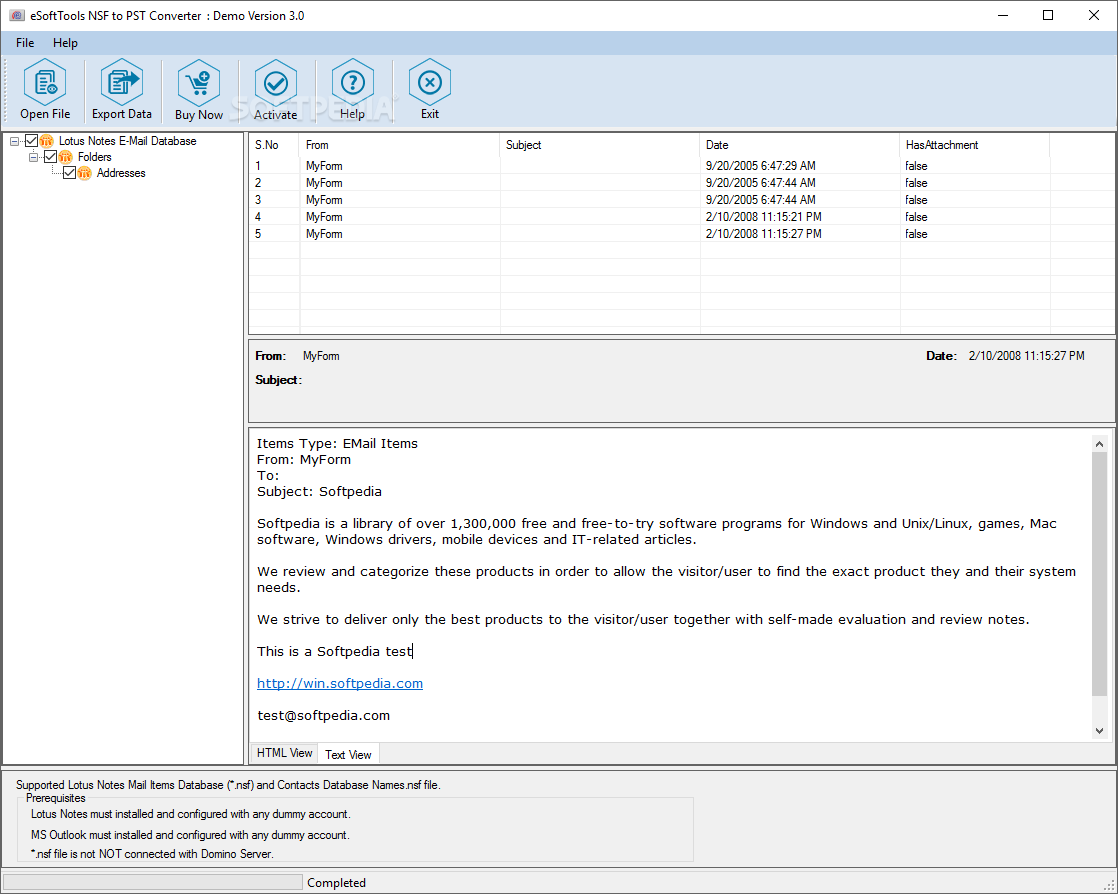Sort by the Subject column header
Viewport: 1118px width, 894px height.
[600, 145]
